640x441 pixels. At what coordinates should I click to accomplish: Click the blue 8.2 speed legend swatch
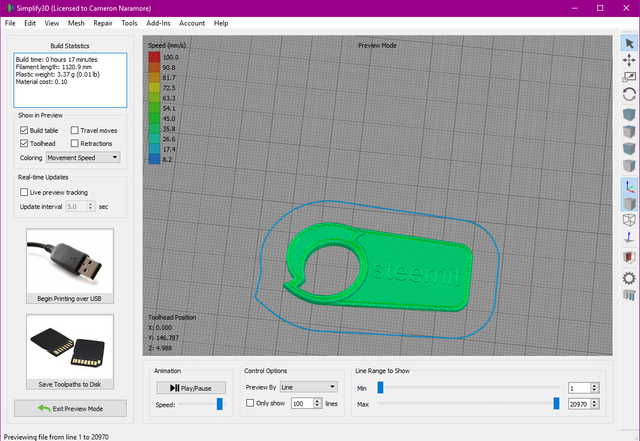point(154,159)
